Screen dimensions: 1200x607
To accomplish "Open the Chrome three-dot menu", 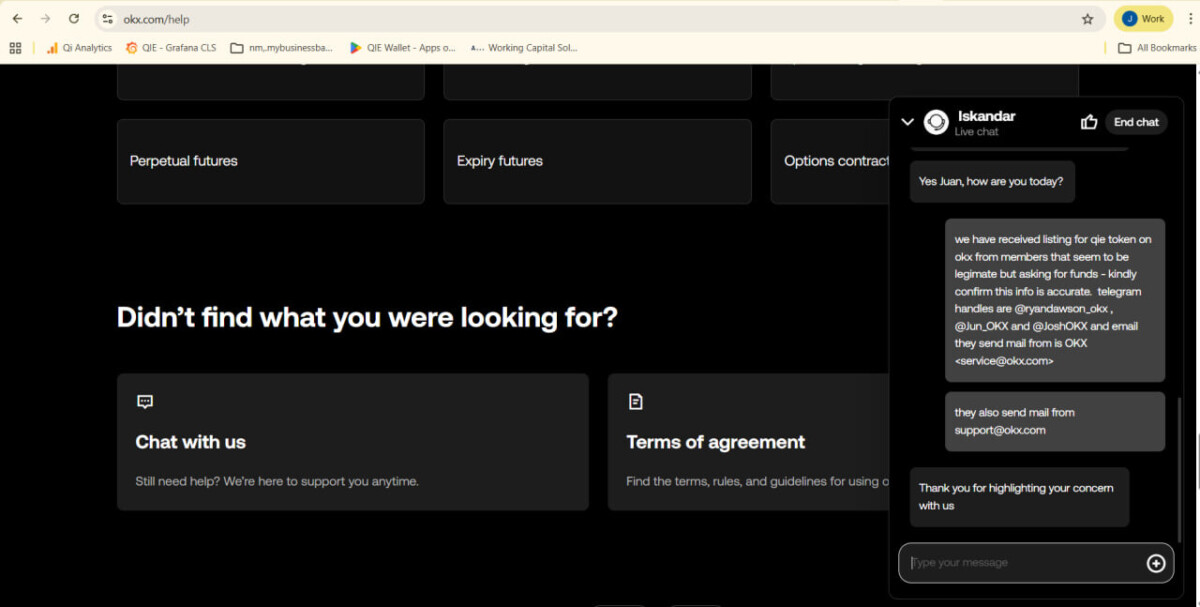I will [1190, 19].
